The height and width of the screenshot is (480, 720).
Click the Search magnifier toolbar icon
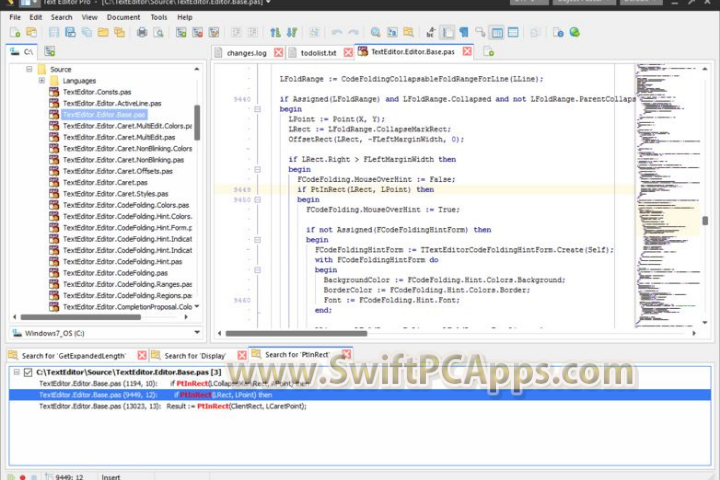pos(375,32)
